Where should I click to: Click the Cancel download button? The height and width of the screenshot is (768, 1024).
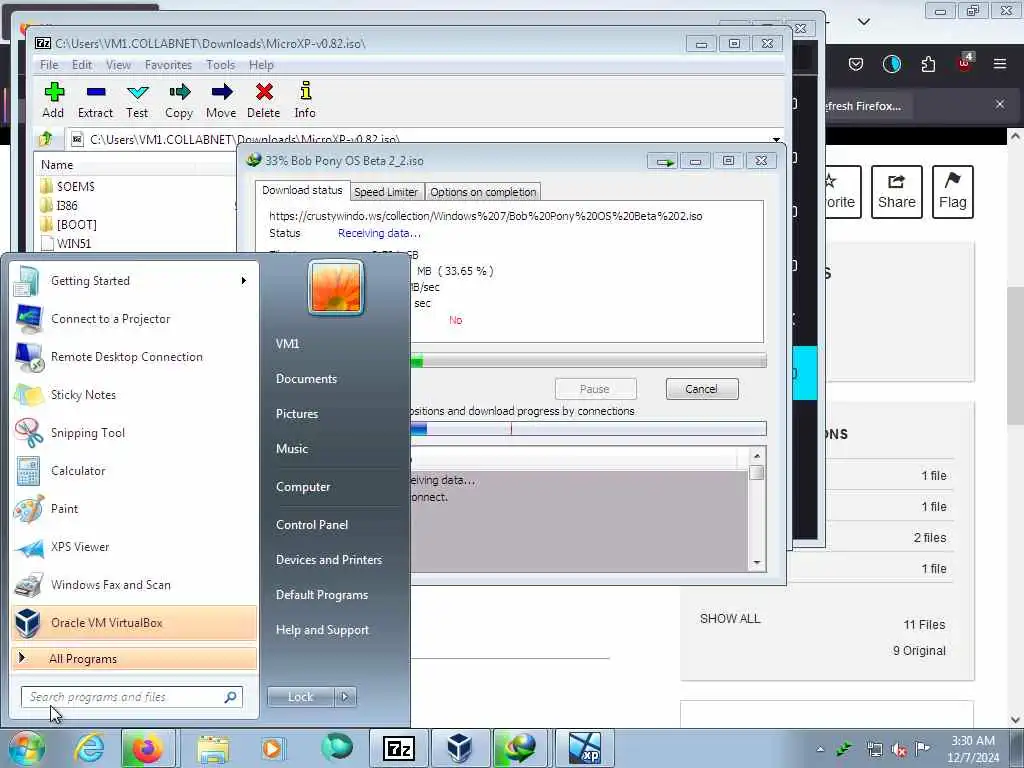click(x=702, y=389)
